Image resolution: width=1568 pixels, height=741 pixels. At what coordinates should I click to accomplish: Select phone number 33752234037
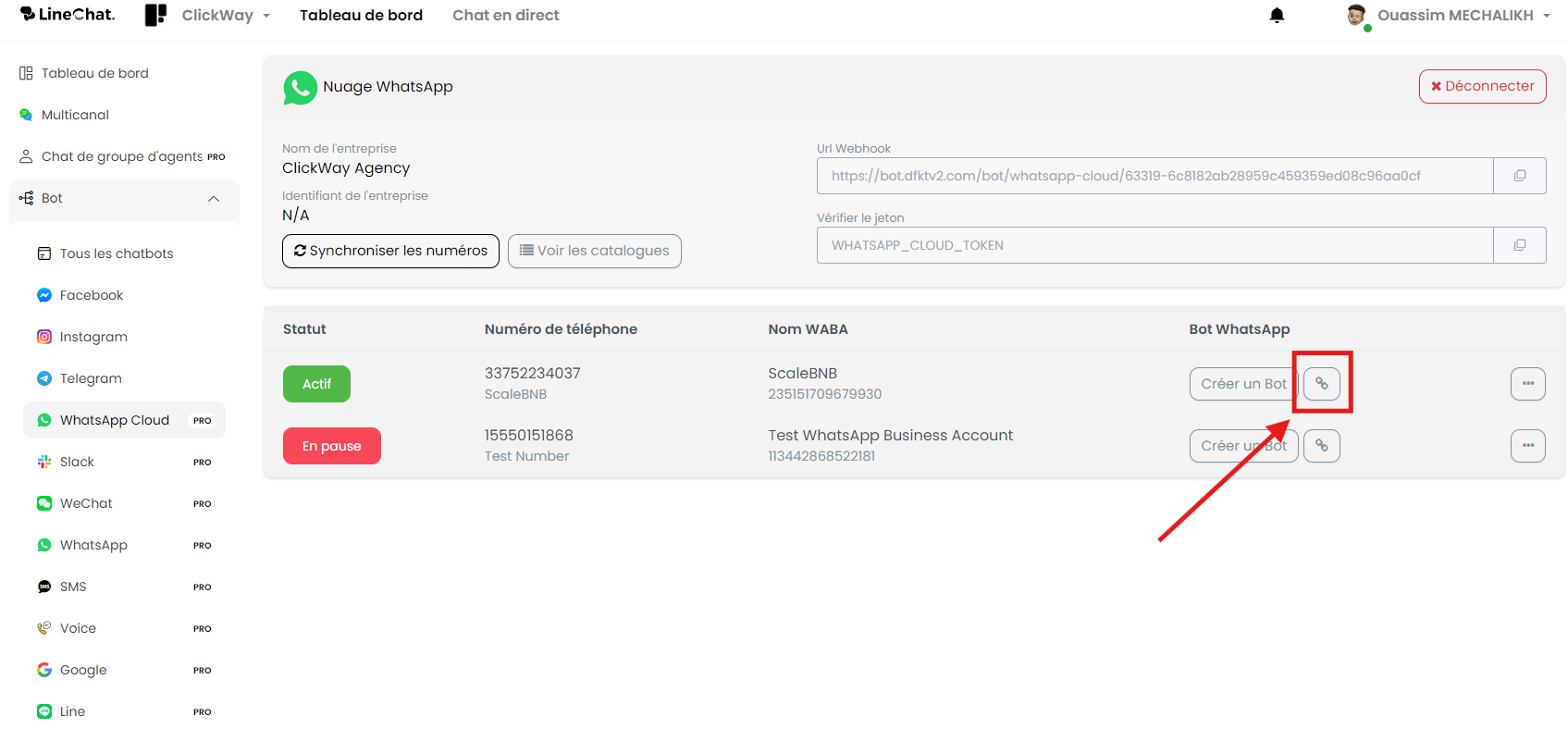[x=532, y=374]
